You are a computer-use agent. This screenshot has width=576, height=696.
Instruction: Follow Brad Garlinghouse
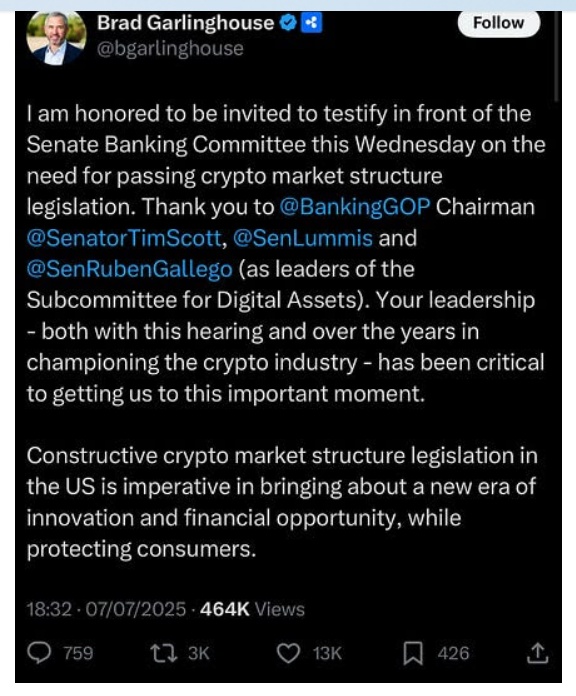coord(498,23)
